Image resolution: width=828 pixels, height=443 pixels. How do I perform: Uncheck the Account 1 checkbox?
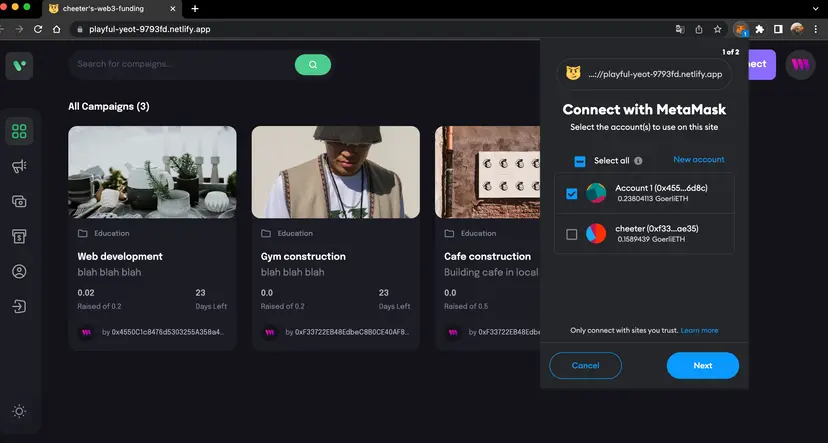pos(572,194)
